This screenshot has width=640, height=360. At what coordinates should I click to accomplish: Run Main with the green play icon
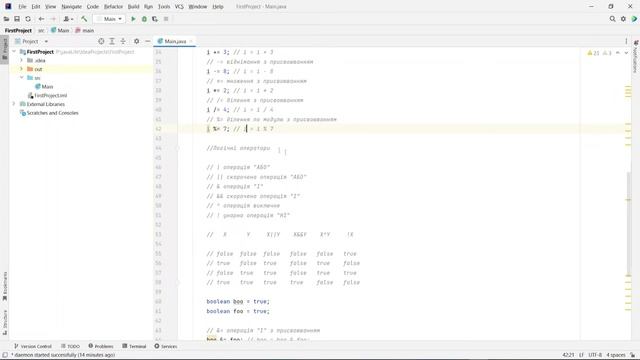click(x=133, y=19)
